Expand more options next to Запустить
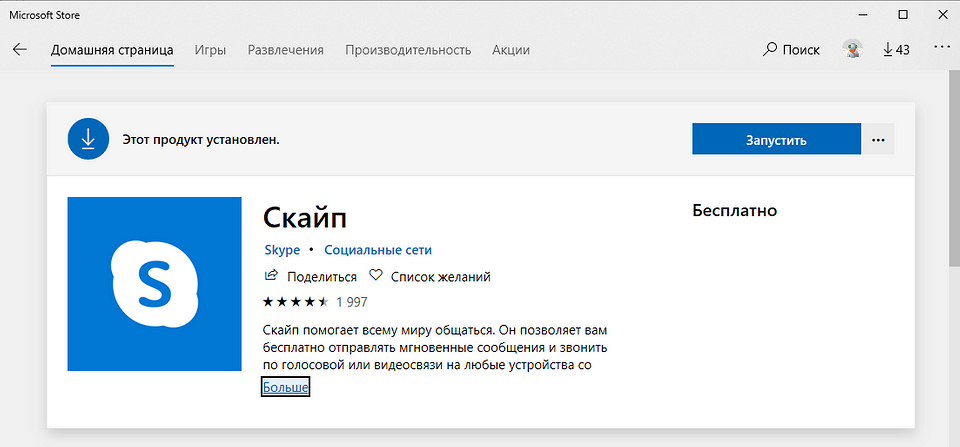 pos(878,140)
